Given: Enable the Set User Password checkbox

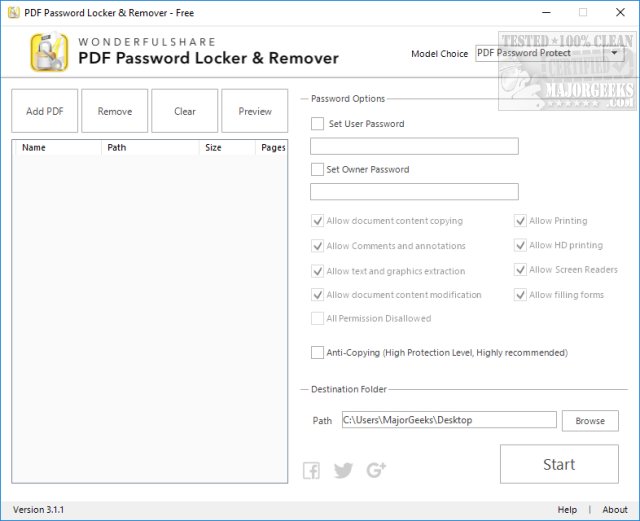Looking at the screenshot, I should [317, 124].
